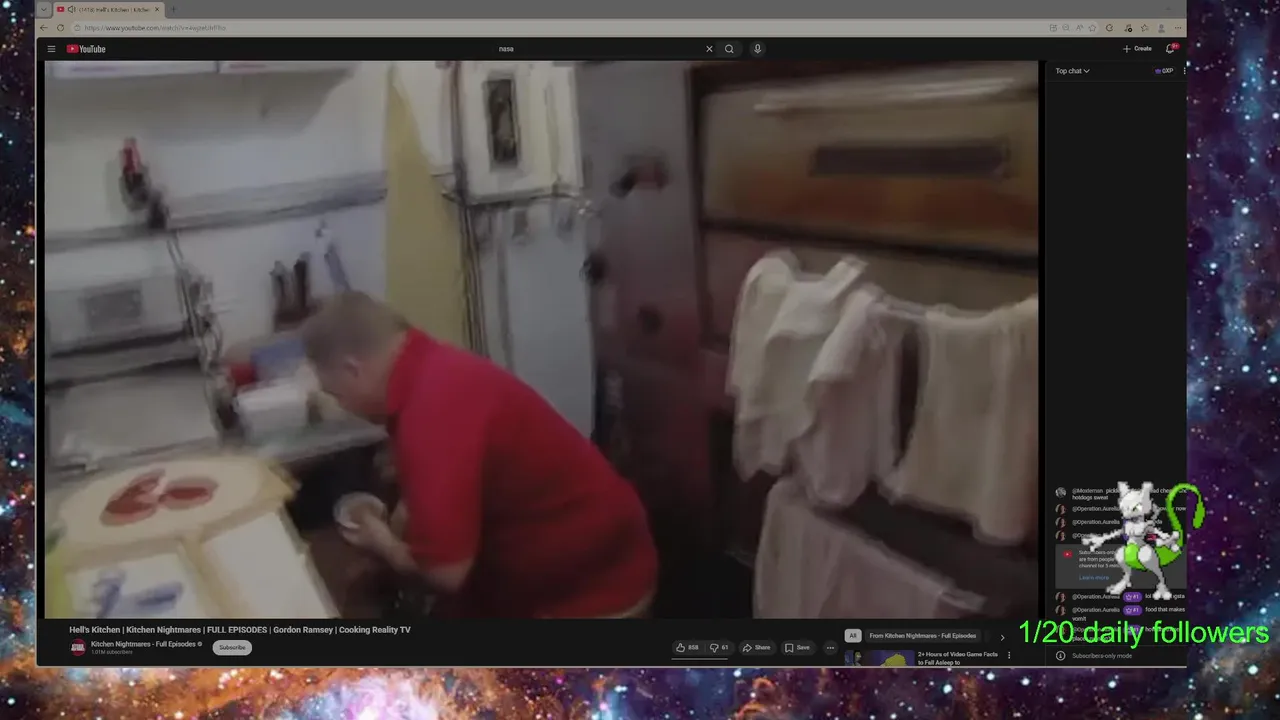Open 2+ Hours of Video Game Facts thumbnail
The width and height of the screenshot is (1280, 720).
coord(879,658)
